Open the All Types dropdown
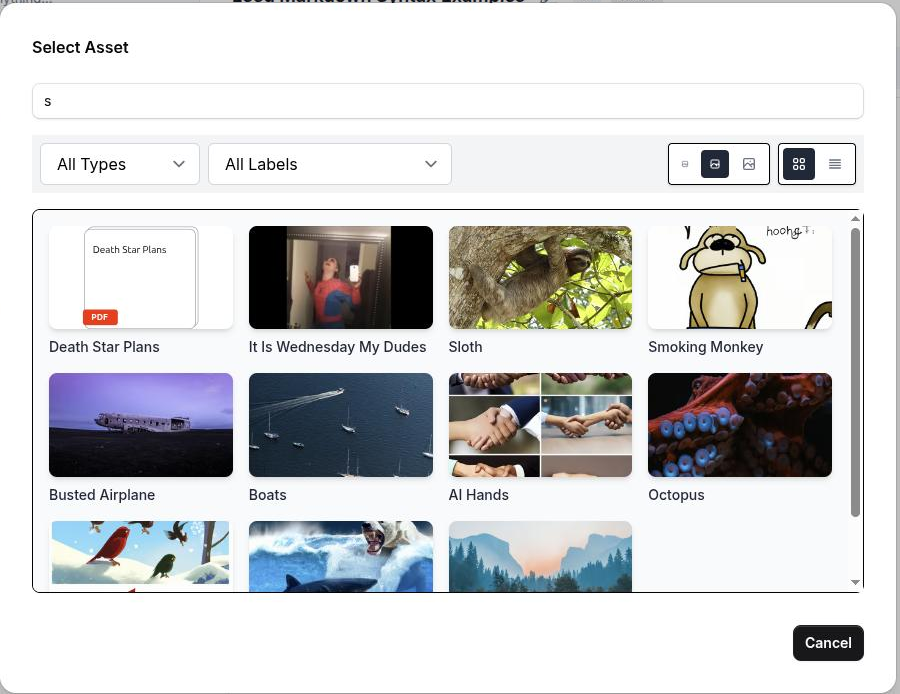The width and height of the screenshot is (900, 694). click(x=120, y=164)
